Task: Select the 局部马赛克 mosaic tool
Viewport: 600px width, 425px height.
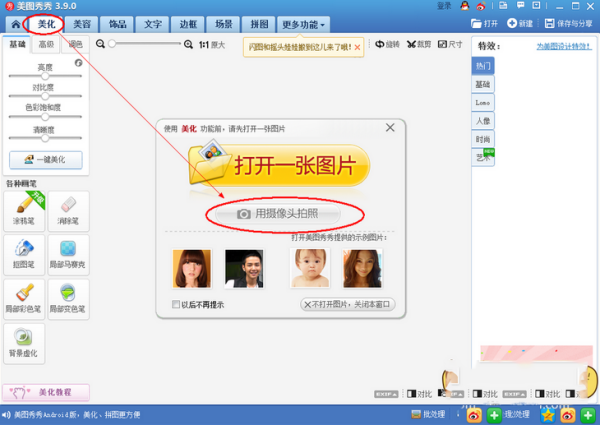Action: [x=67, y=251]
